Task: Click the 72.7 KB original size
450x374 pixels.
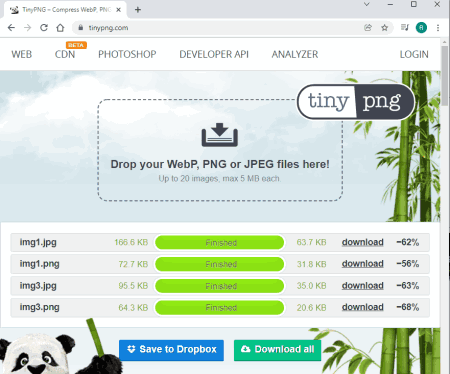Action: [133, 264]
